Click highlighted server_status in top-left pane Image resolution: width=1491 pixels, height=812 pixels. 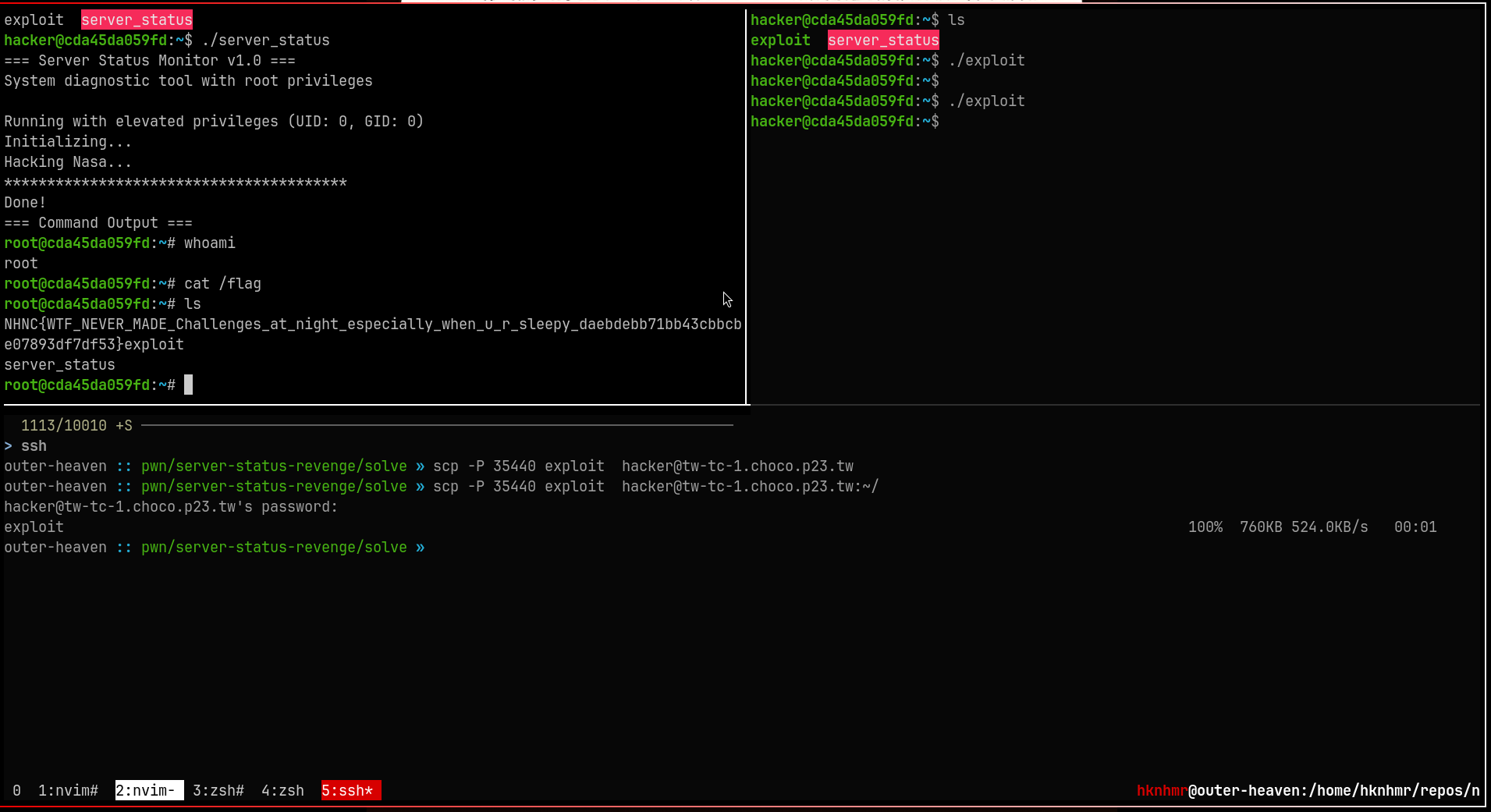pyautogui.click(x=137, y=20)
